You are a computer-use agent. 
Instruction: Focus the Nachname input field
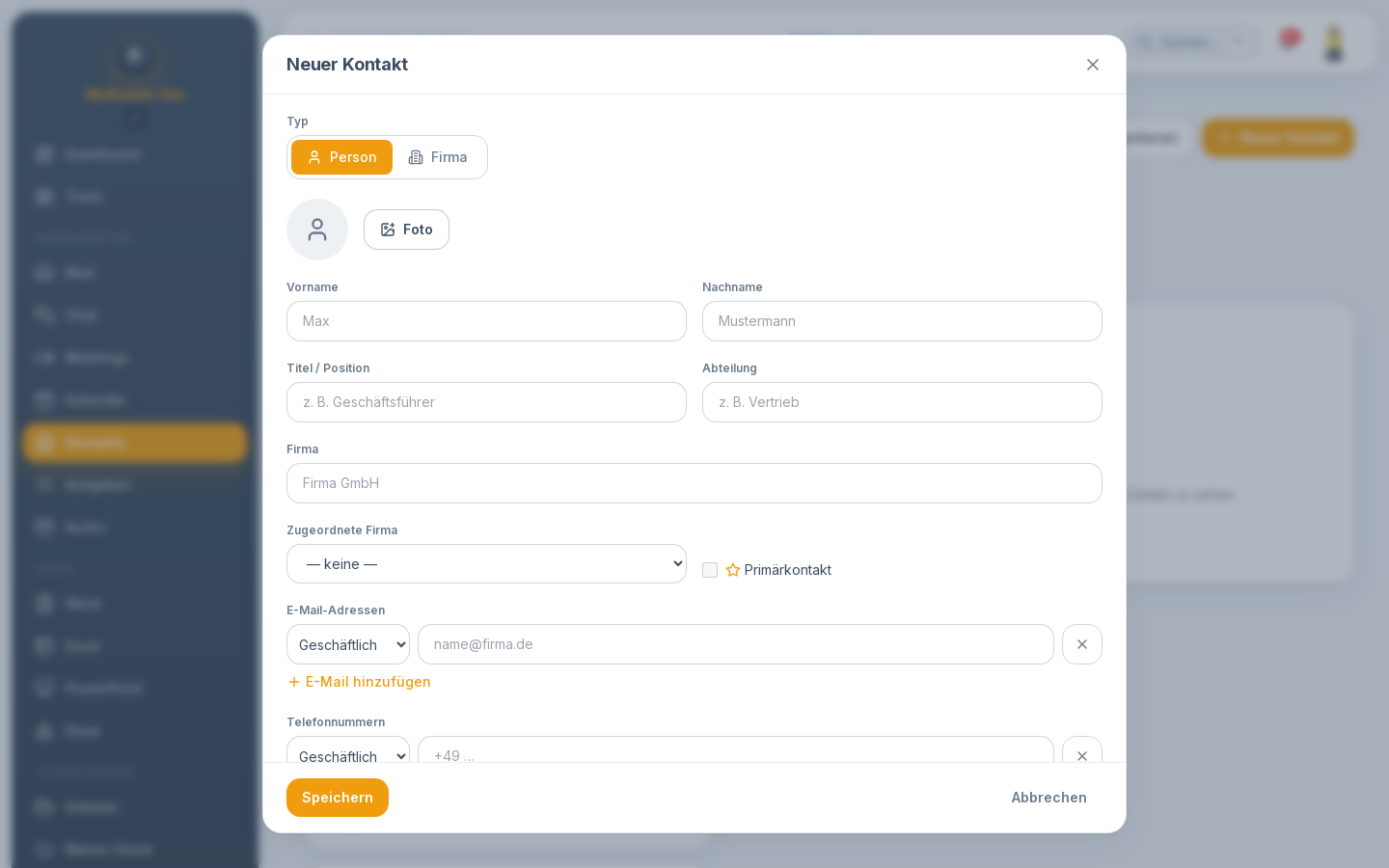902,321
